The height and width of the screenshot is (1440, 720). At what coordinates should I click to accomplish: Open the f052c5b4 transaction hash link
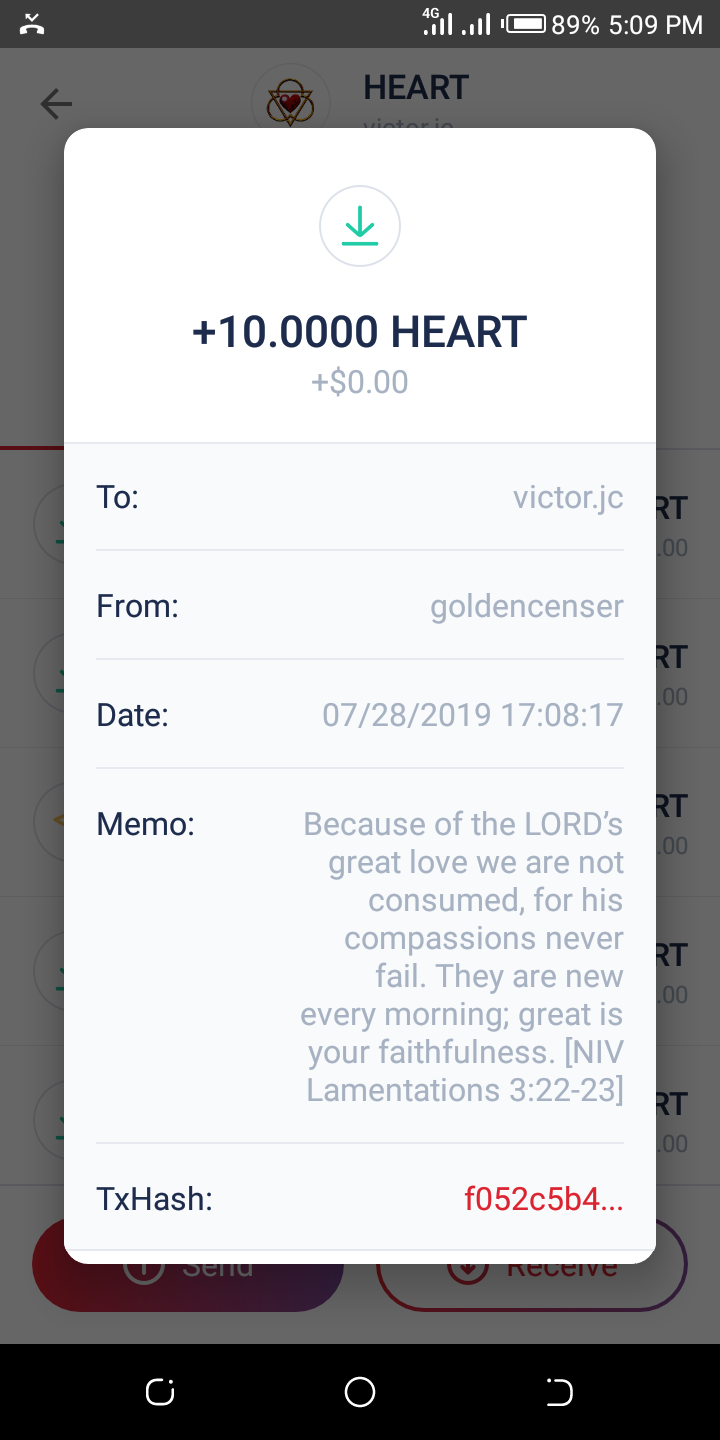(543, 1198)
